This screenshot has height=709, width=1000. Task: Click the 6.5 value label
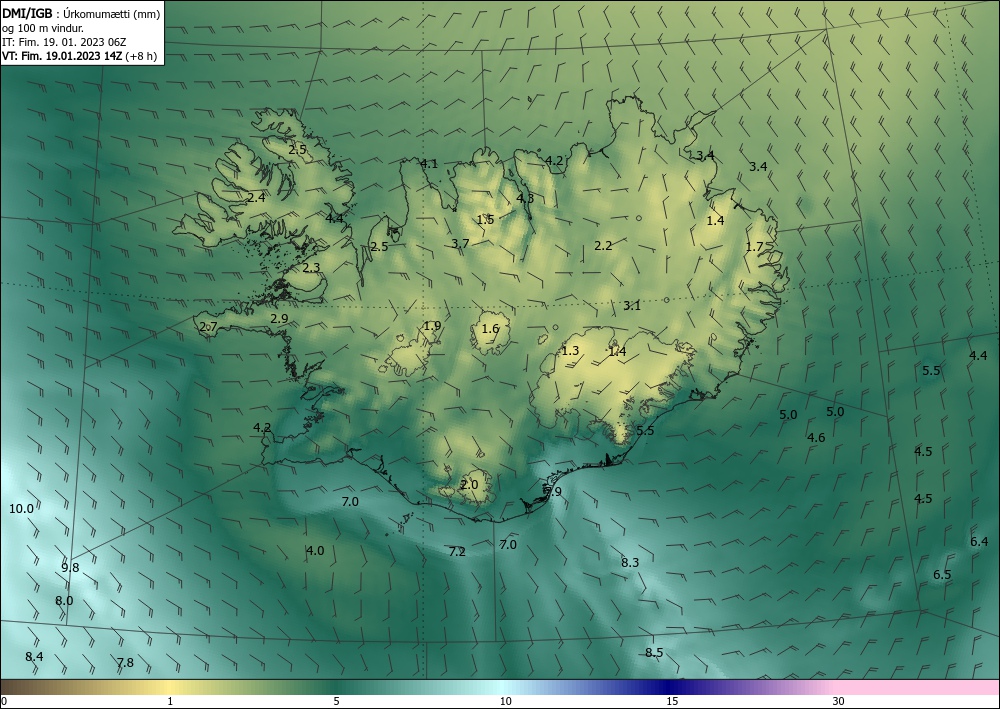point(942,575)
